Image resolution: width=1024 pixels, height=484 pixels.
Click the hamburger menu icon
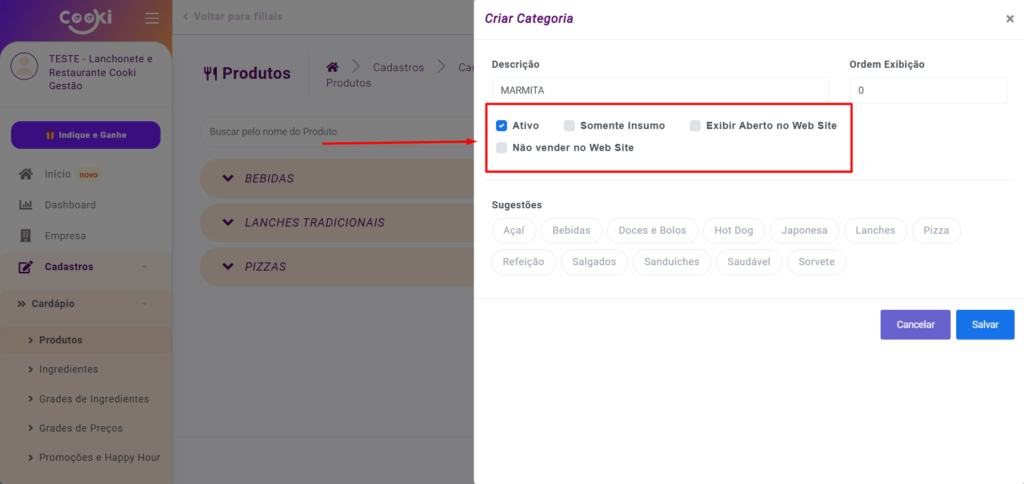coord(152,18)
